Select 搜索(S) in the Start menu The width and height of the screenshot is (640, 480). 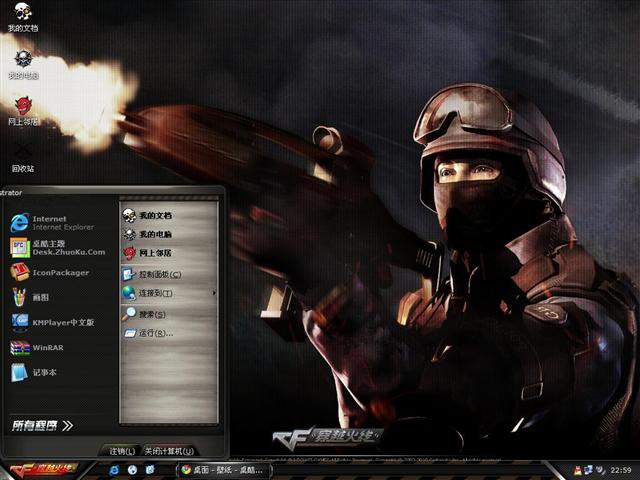coord(151,314)
